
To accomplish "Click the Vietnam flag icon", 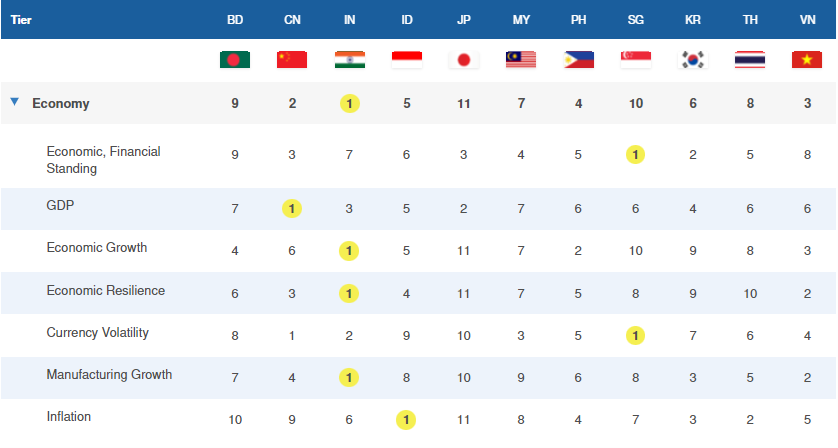I will point(807,60).
